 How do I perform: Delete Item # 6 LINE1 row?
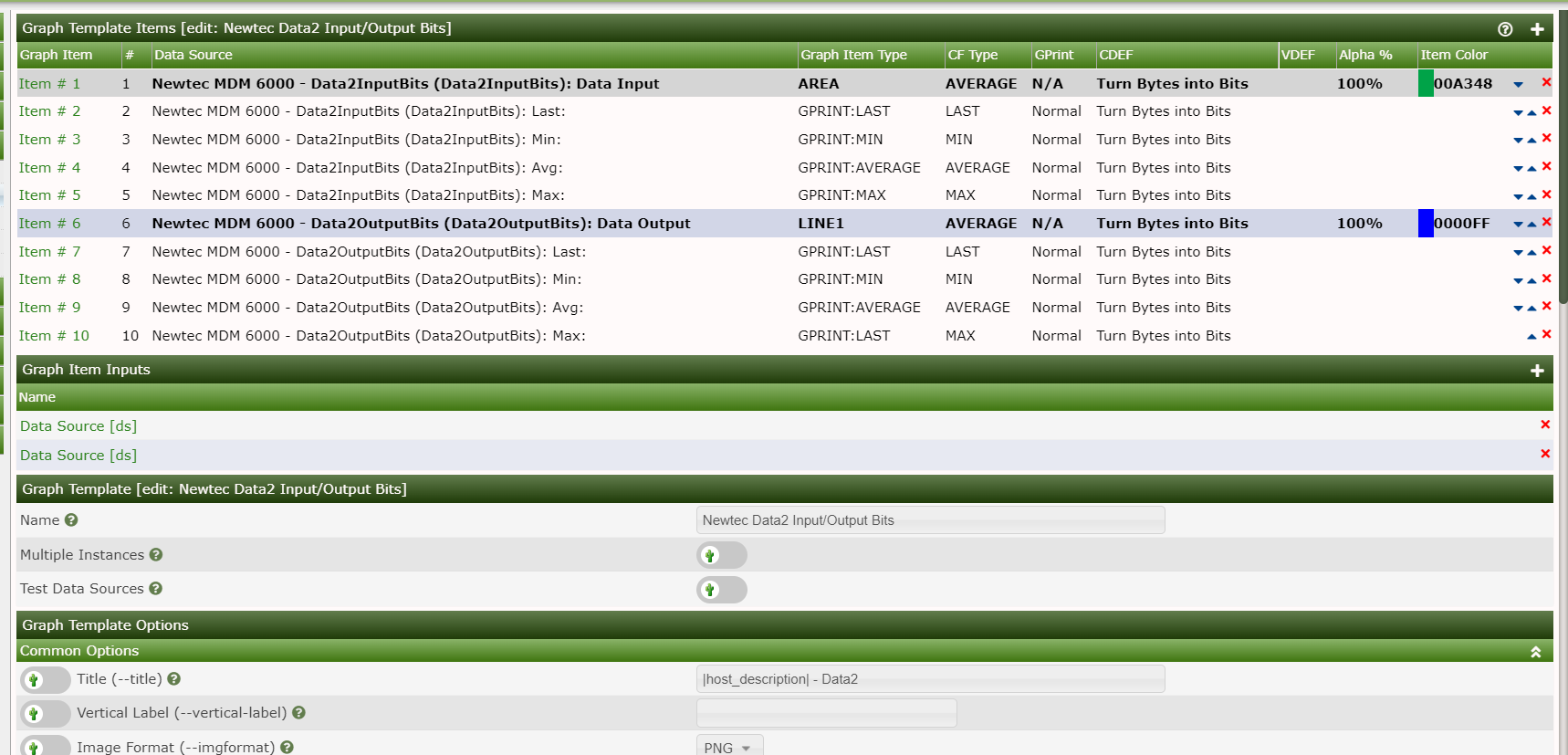coord(1546,222)
